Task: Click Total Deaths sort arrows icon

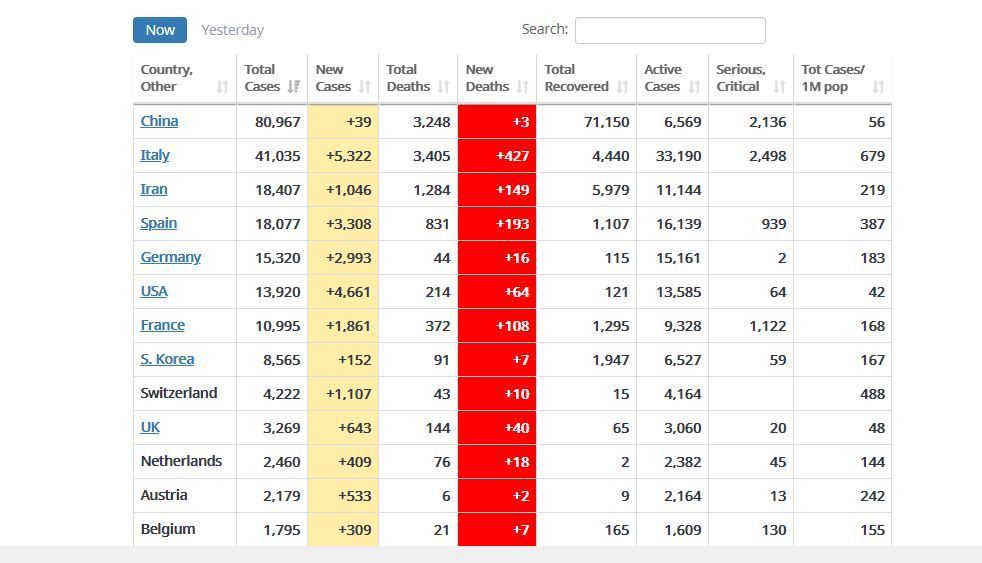Action: click(443, 87)
